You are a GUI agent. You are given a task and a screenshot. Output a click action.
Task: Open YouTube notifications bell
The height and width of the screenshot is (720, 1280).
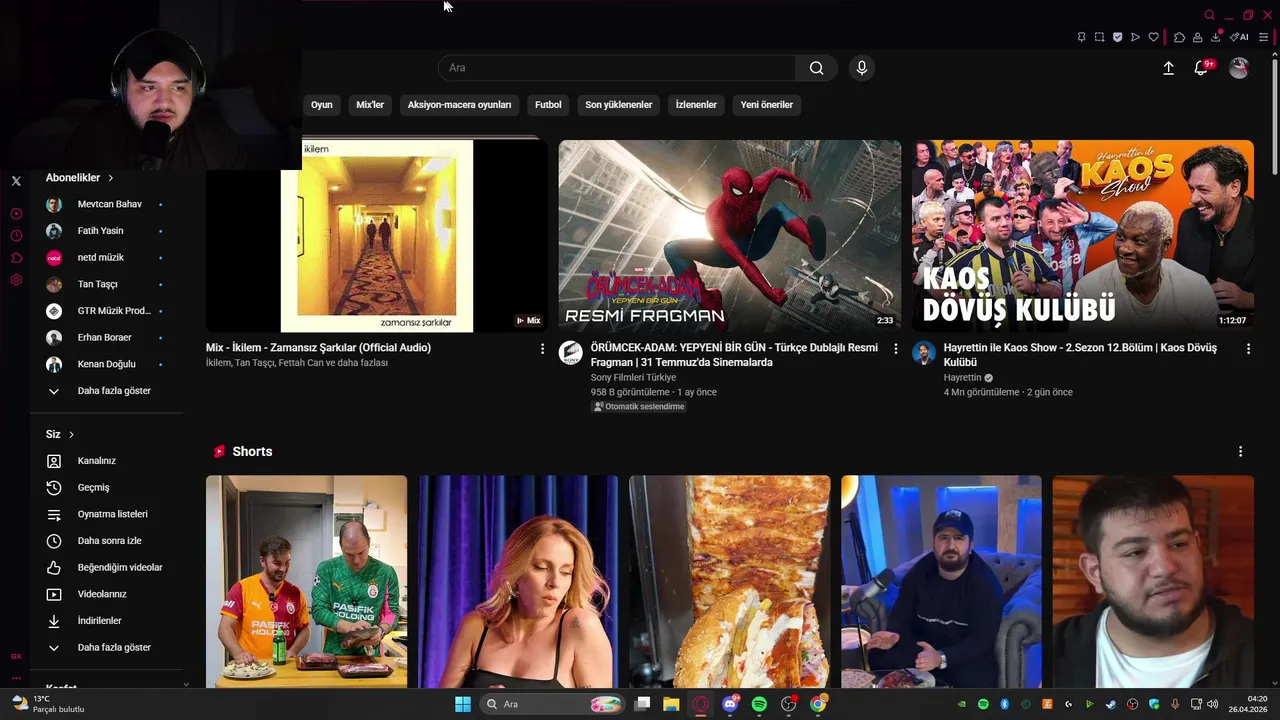click(1201, 68)
